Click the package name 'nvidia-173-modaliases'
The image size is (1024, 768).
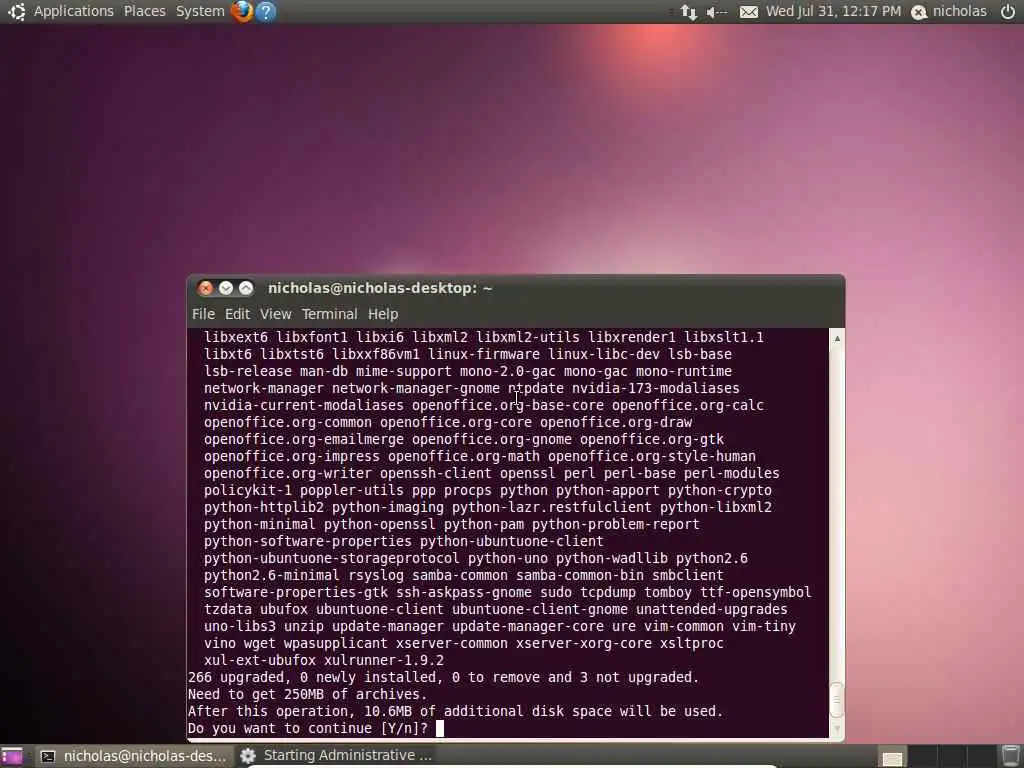click(x=656, y=388)
